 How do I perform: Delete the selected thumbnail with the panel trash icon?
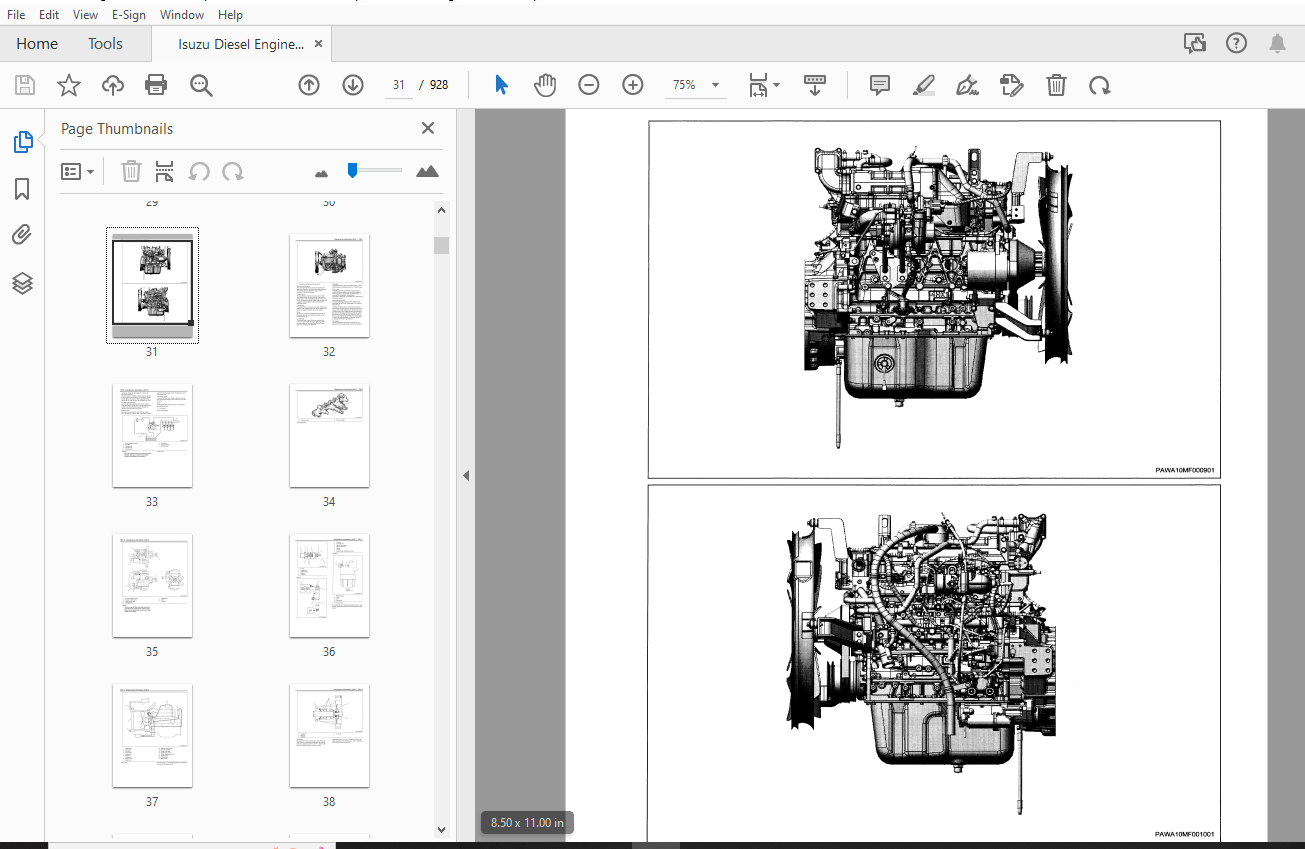(131, 171)
